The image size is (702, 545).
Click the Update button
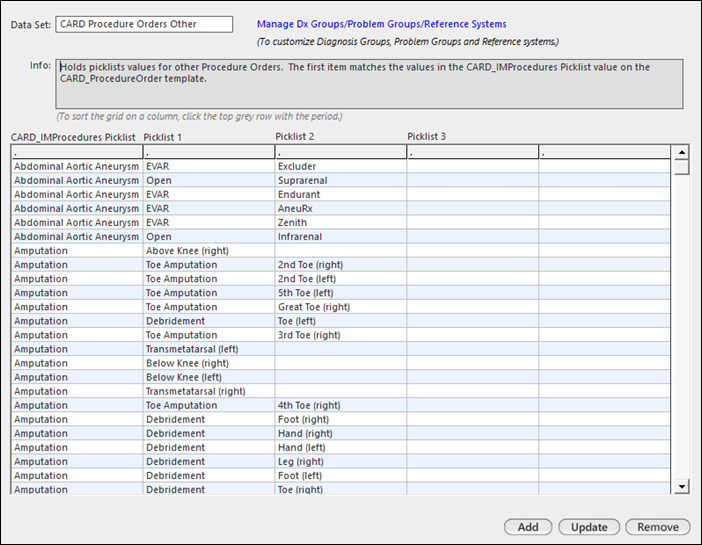point(589,527)
